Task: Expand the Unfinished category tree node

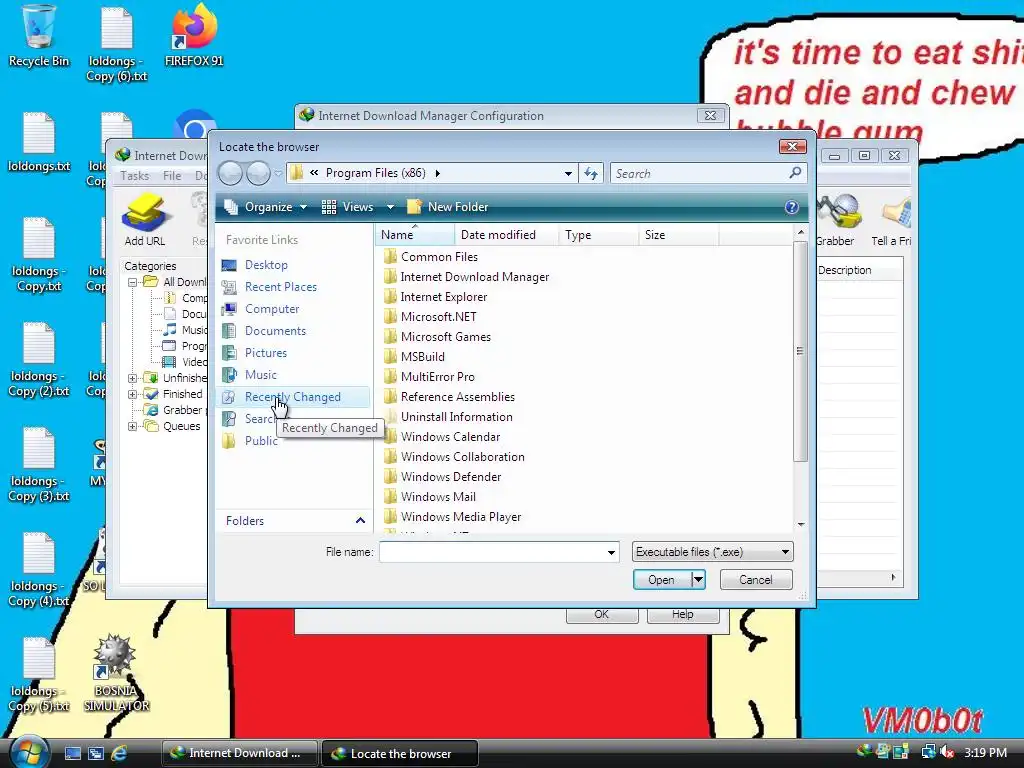Action: (x=133, y=378)
